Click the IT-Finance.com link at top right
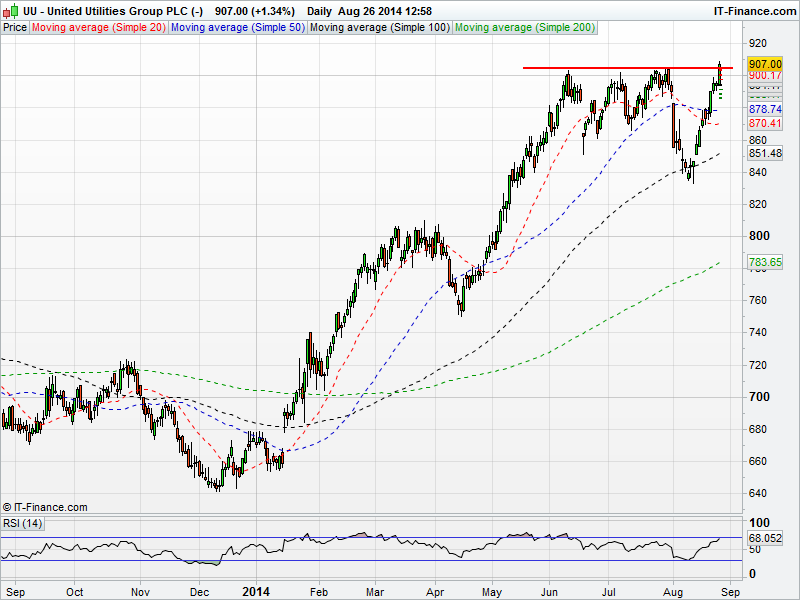Image resolution: width=800 pixels, height=600 pixels. (754, 10)
